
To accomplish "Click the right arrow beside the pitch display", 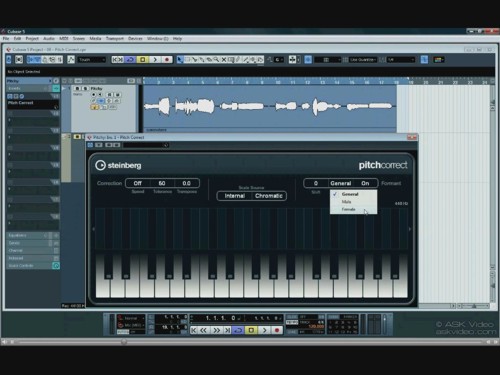I will (x=410, y=229).
